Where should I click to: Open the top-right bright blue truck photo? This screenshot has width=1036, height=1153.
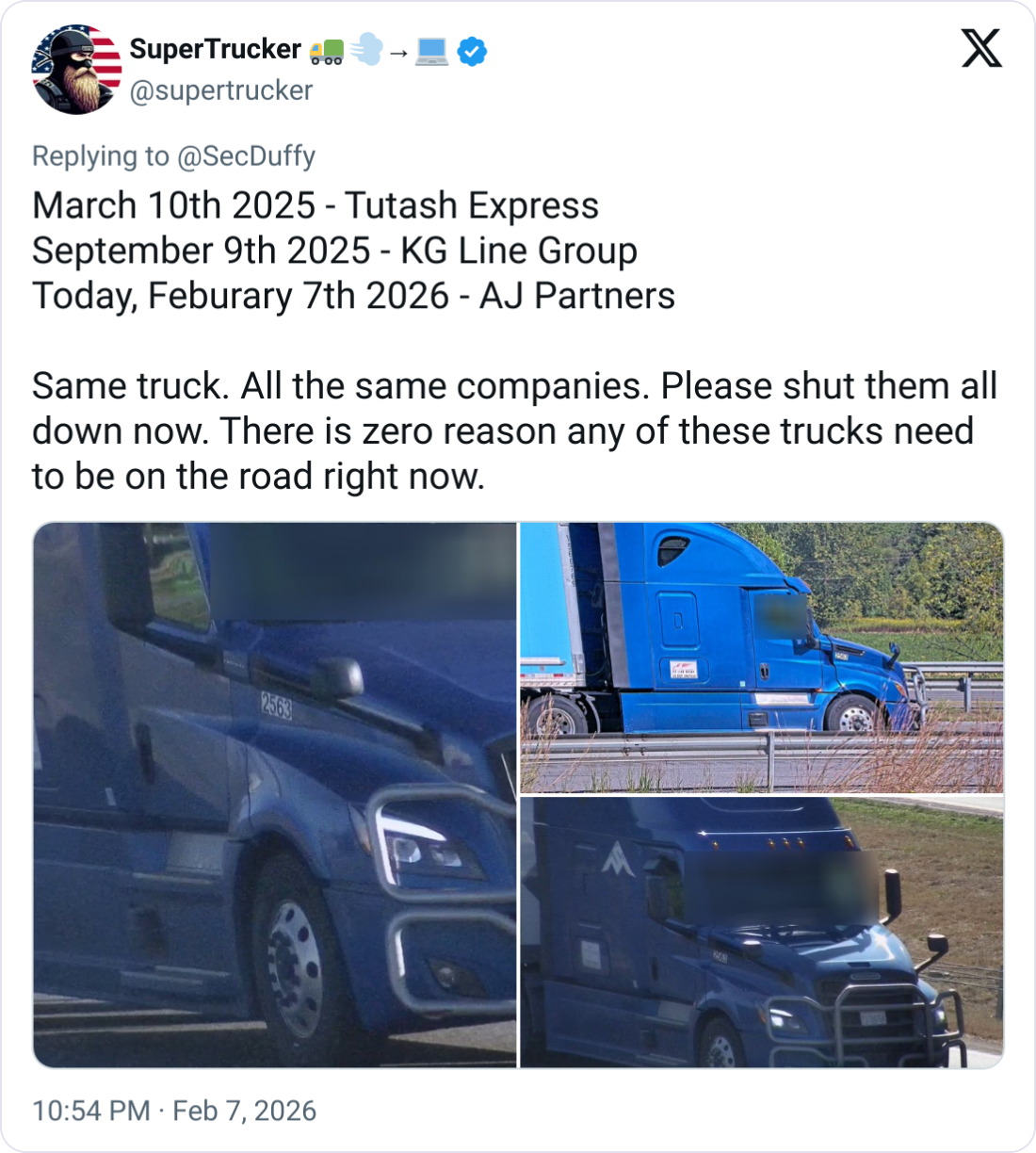pos(761,657)
